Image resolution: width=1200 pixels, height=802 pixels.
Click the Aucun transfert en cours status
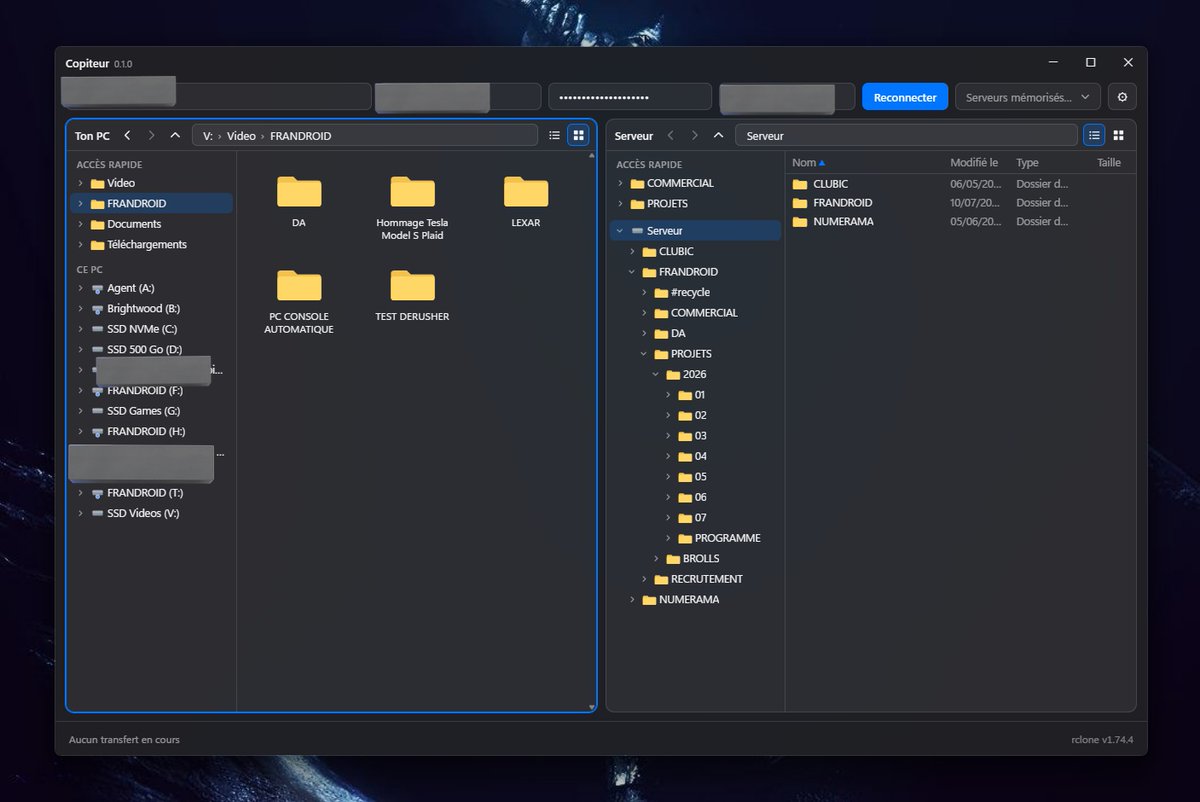coord(124,740)
